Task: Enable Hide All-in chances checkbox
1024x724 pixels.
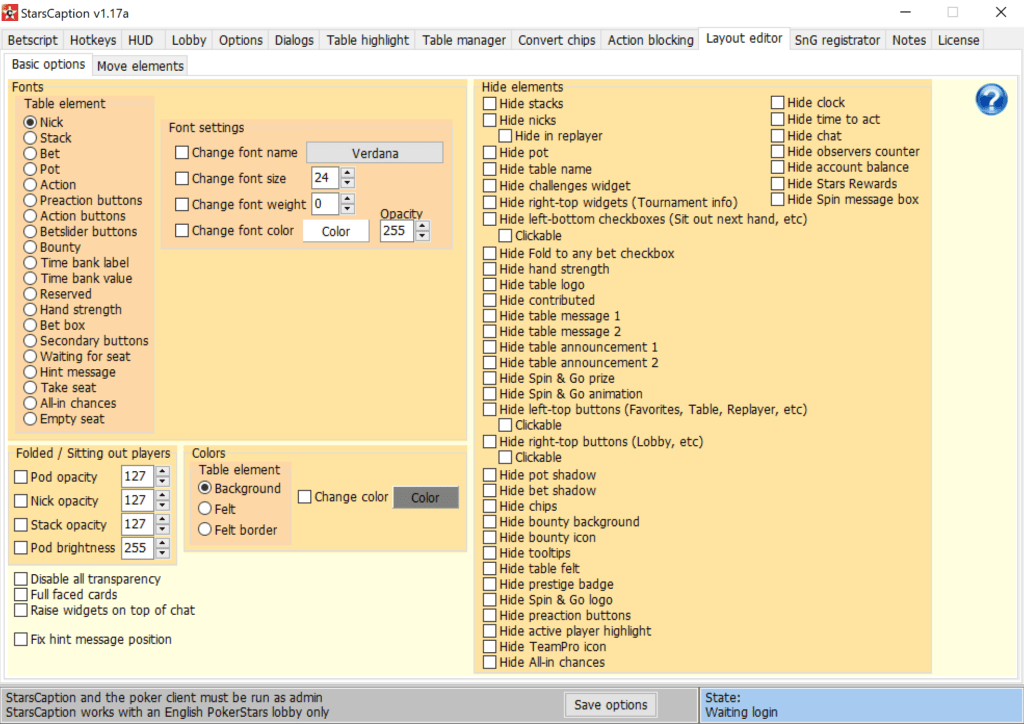Action: click(490, 662)
